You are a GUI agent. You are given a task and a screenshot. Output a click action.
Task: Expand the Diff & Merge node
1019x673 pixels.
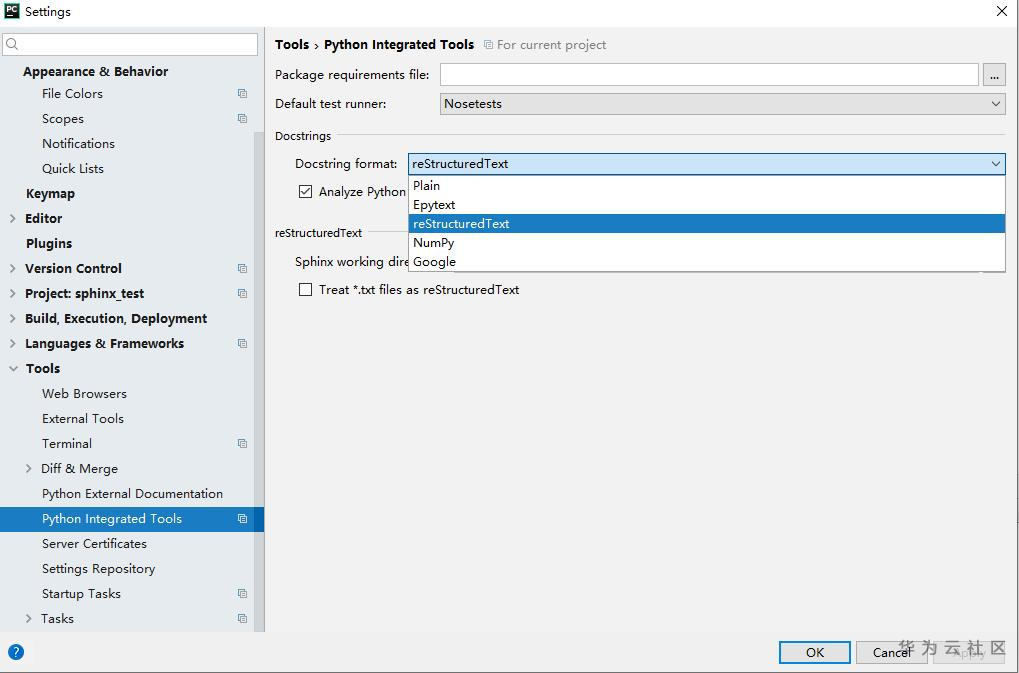pos(29,469)
